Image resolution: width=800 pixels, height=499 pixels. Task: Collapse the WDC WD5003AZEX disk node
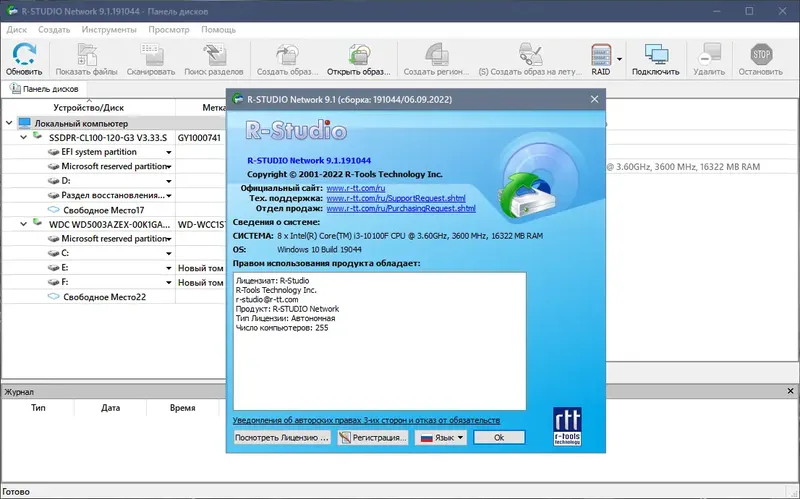click(23, 224)
